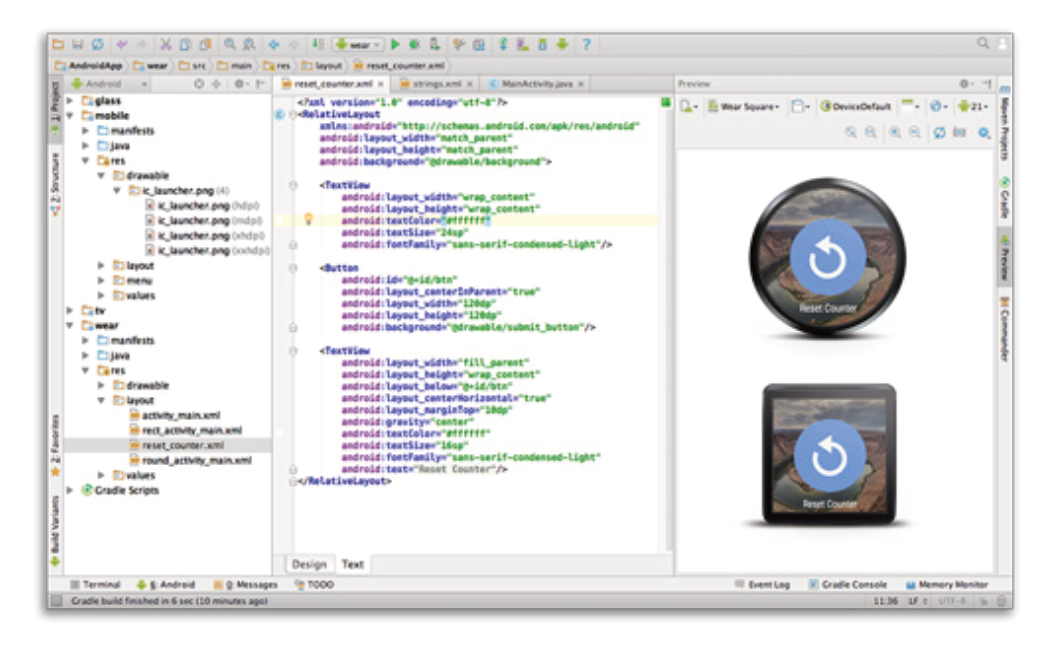Screen dimensions: 1058x654
Task: Click the Zoom in icon in Preview
Action: pos(895,132)
